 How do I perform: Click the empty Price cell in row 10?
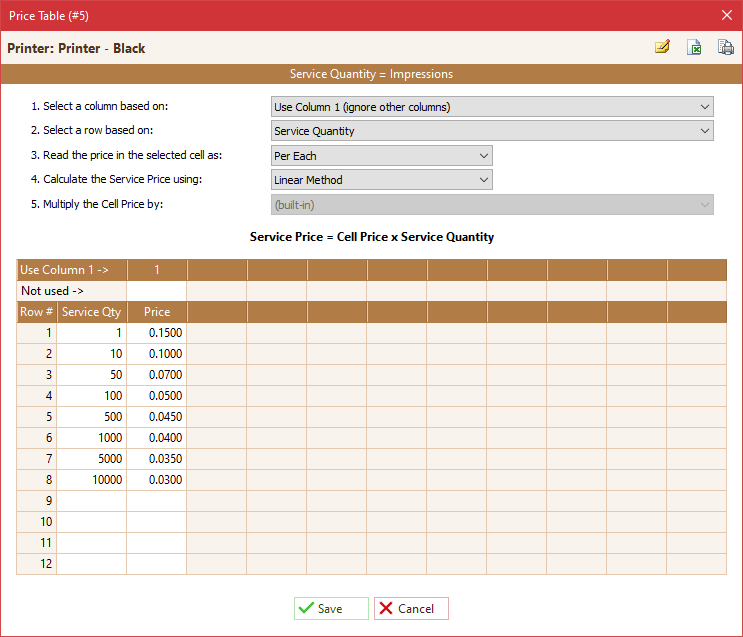coord(156,521)
